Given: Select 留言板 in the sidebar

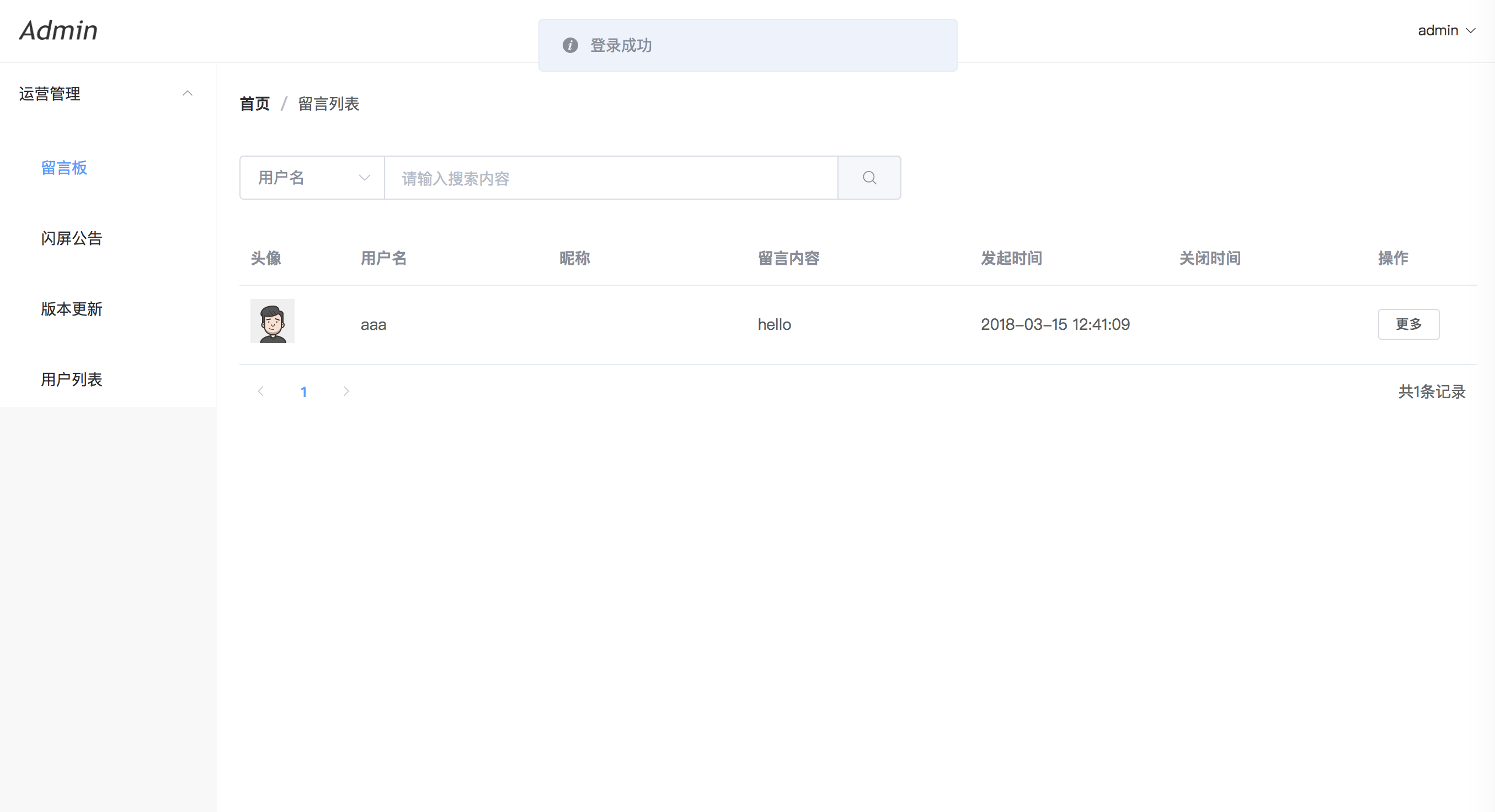Looking at the screenshot, I should click(x=64, y=168).
